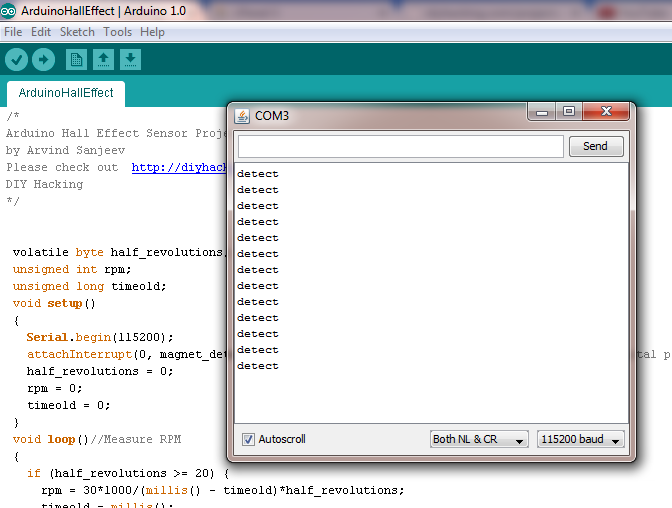The width and height of the screenshot is (672, 508).
Task: Select the ArduinoHallEffect tab
Action: [66, 93]
